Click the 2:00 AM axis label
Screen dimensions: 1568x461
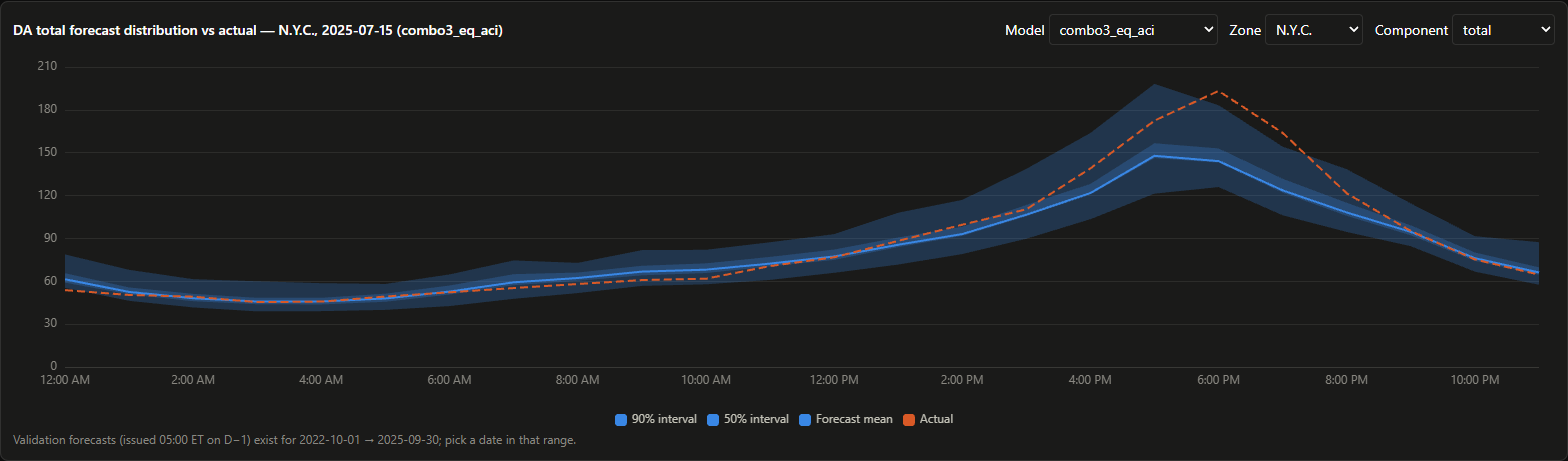(192, 381)
